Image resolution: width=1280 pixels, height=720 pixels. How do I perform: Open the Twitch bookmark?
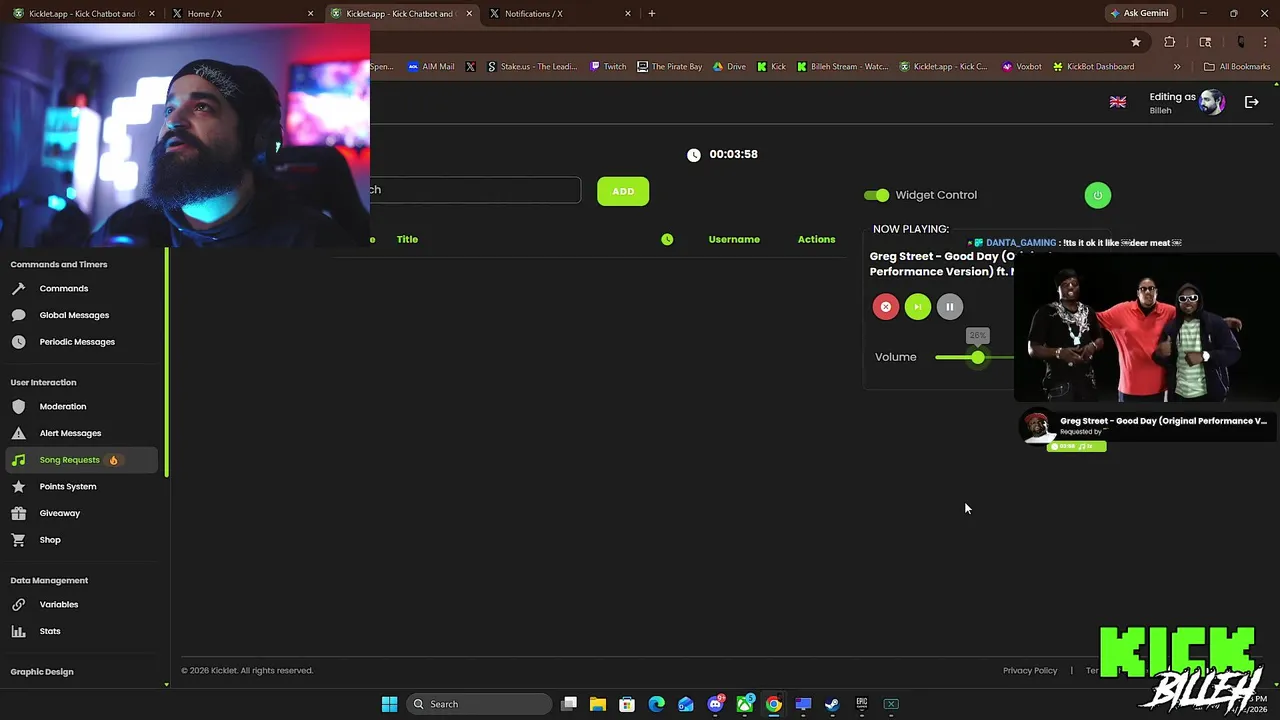pos(608,67)
